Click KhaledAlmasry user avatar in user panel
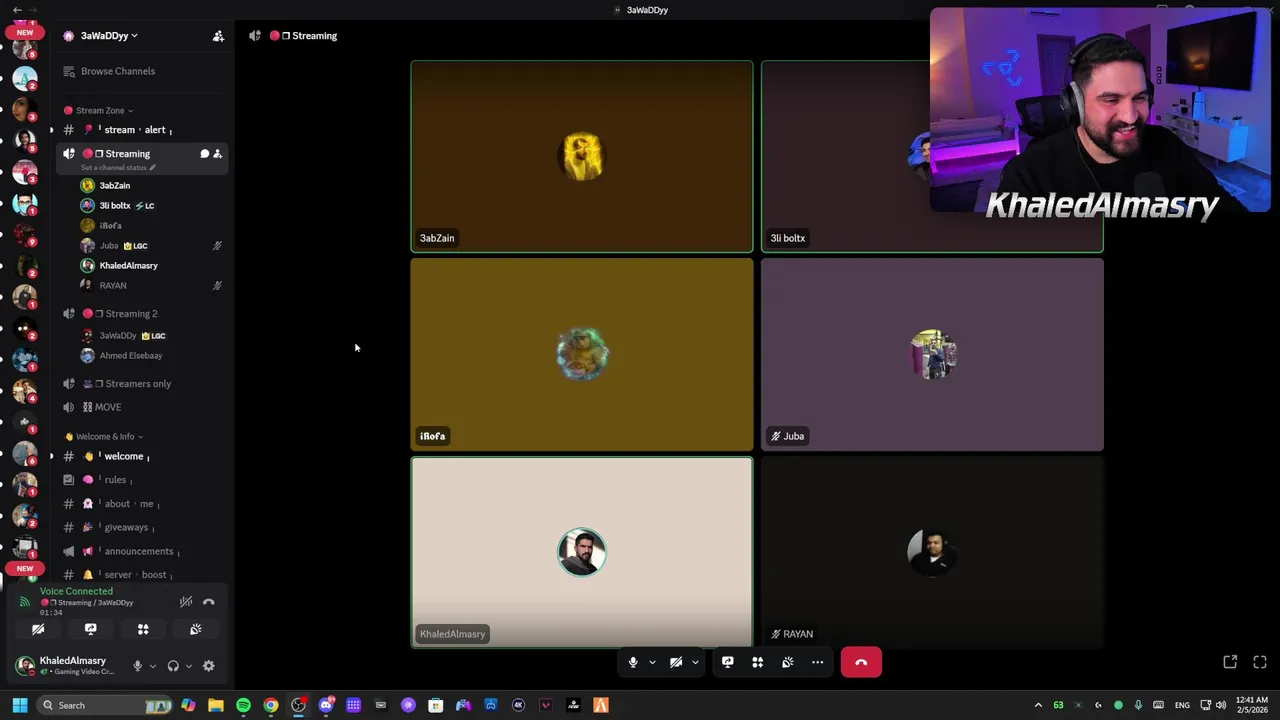 pos(25,665)
